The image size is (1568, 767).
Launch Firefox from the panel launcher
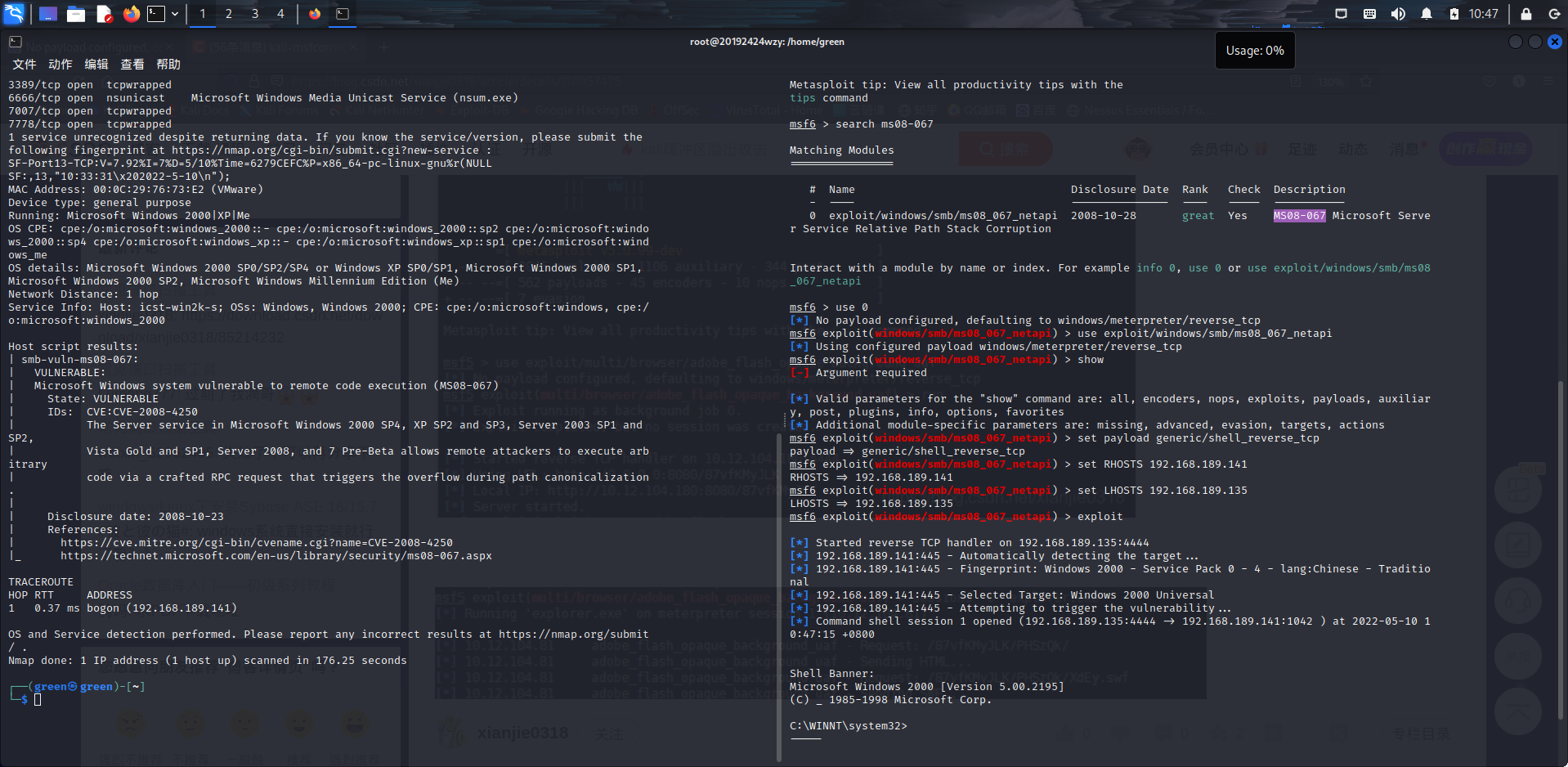click(x=131, y=14)
